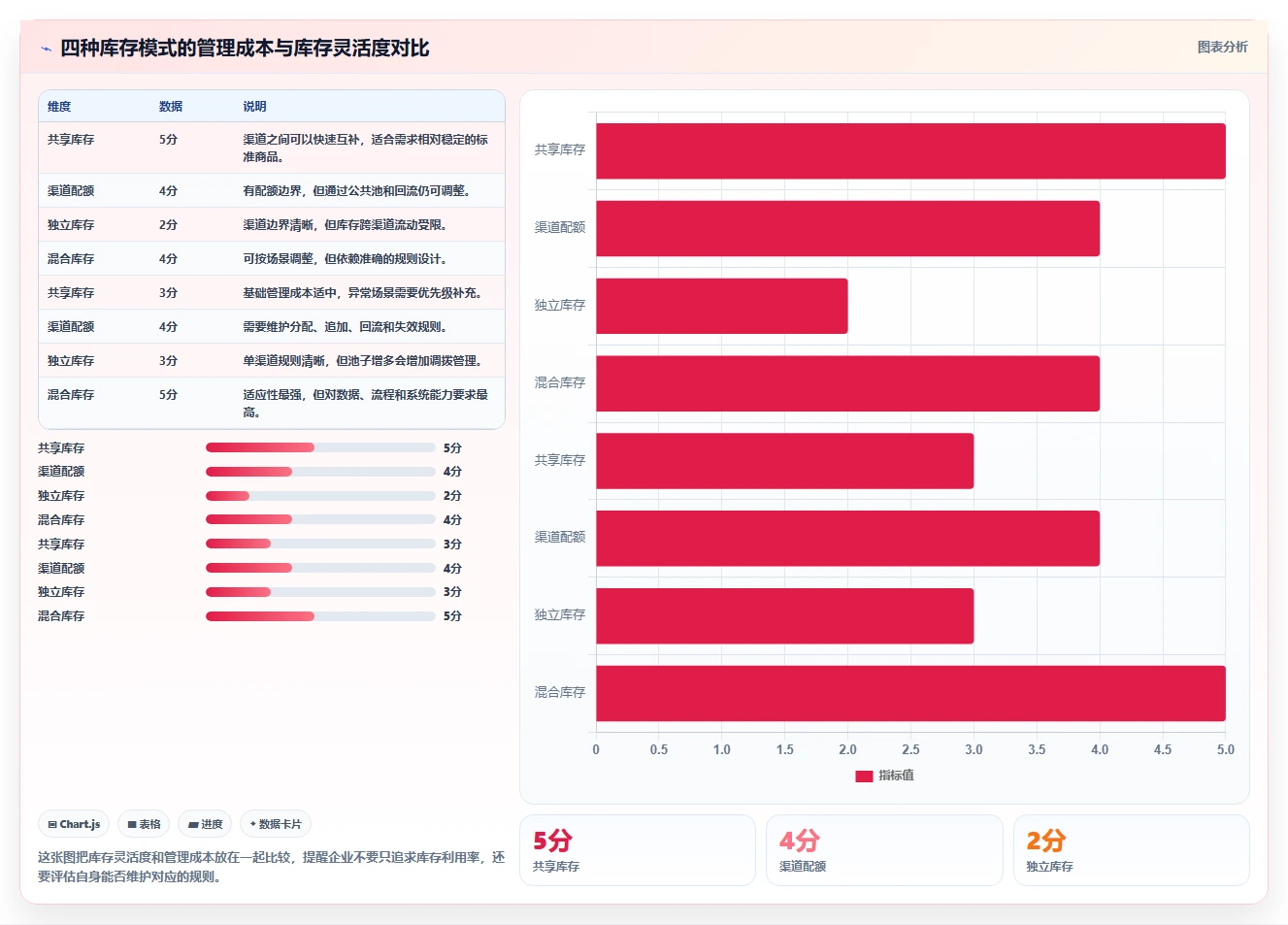1288x925 pixels.
Task: Click the 独立库存 chart bar reaching 2.0
Action: coord(721,306)
